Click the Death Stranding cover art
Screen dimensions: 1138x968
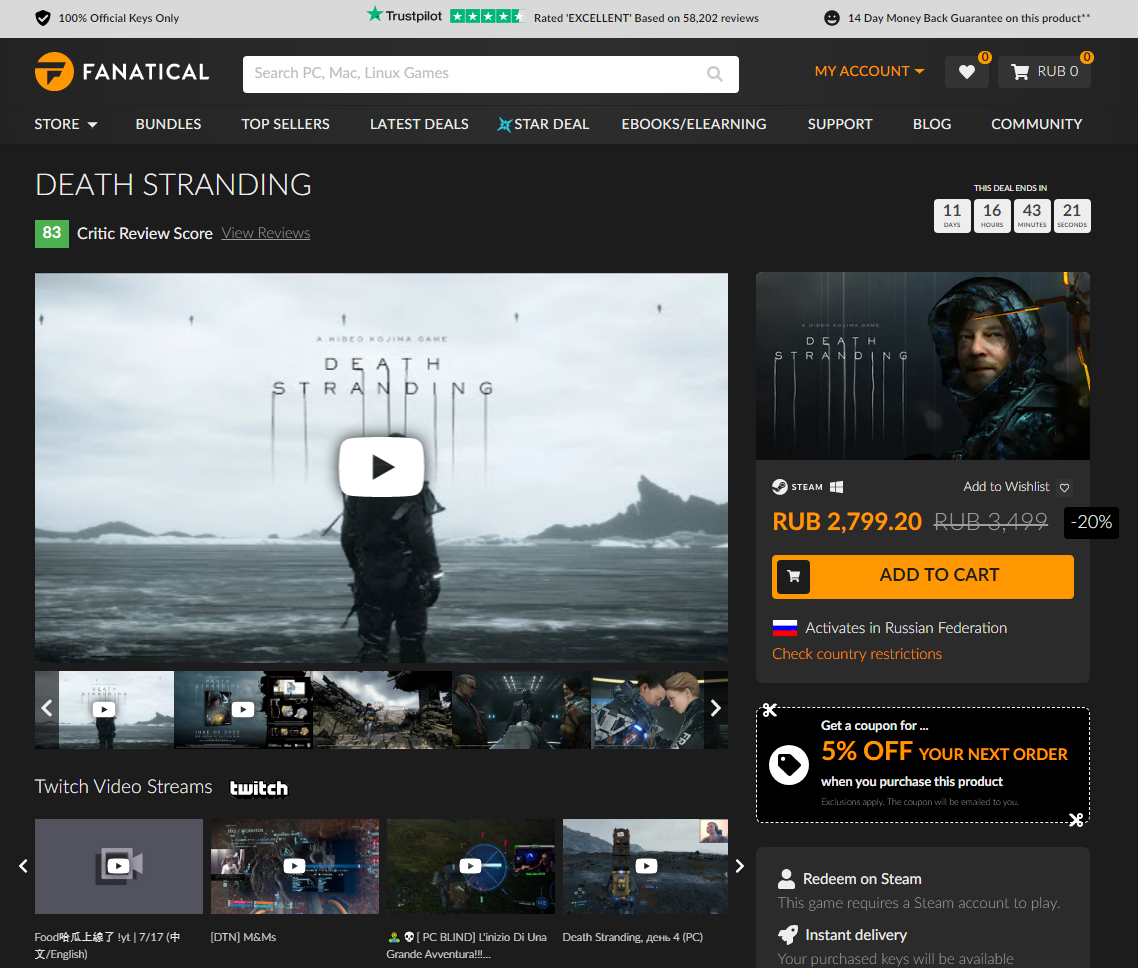[922, 366]
